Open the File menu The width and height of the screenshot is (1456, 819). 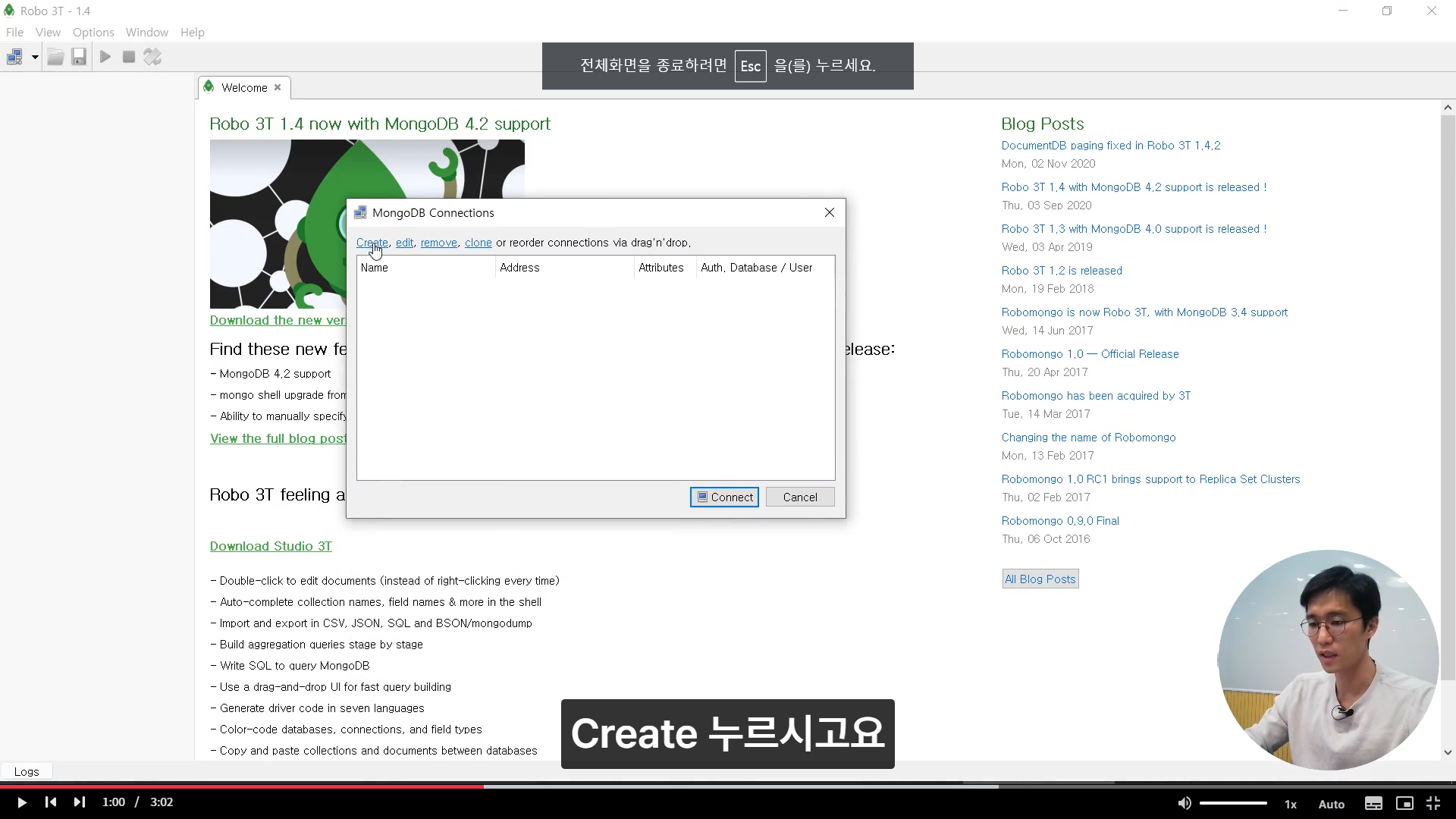pos(14,32)
